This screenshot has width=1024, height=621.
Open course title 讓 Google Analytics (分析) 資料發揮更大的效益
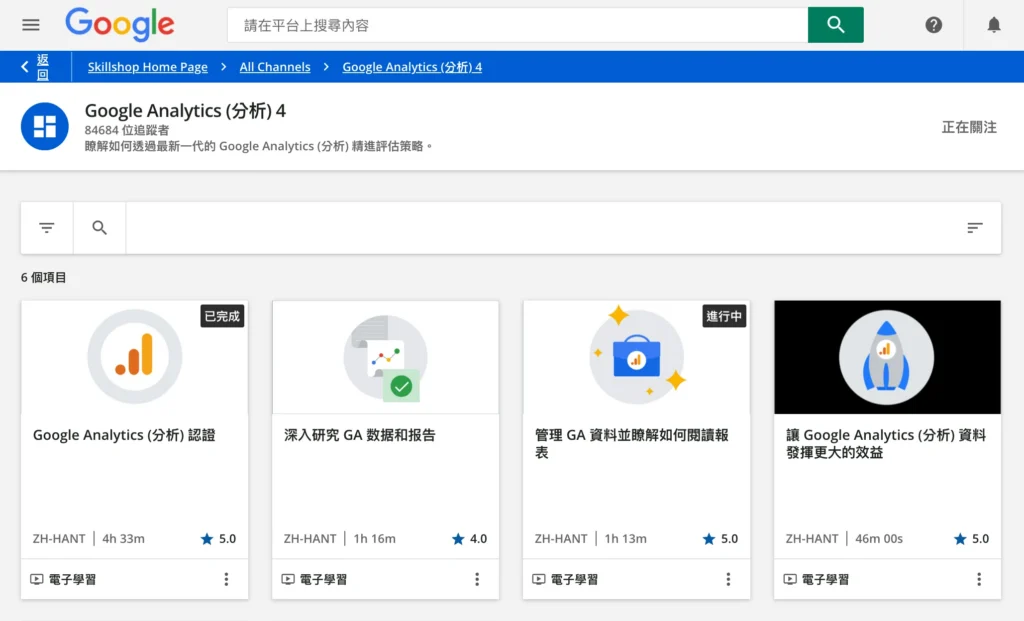pos(886,443)
